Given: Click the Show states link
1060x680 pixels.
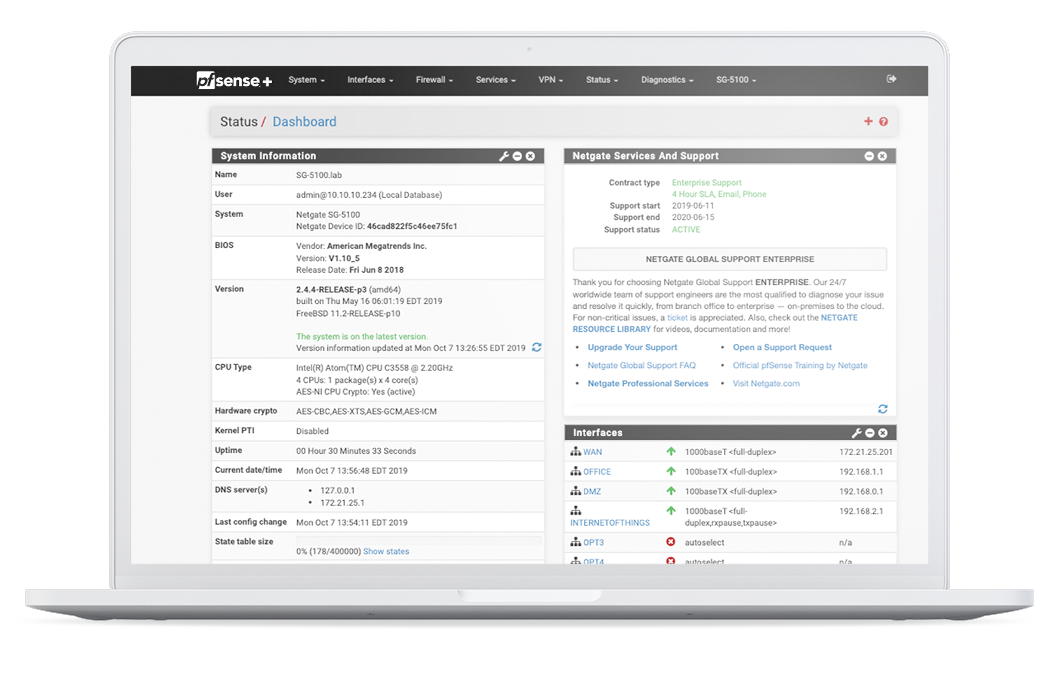Looking at the screenshot, I should tap(386, 552).
